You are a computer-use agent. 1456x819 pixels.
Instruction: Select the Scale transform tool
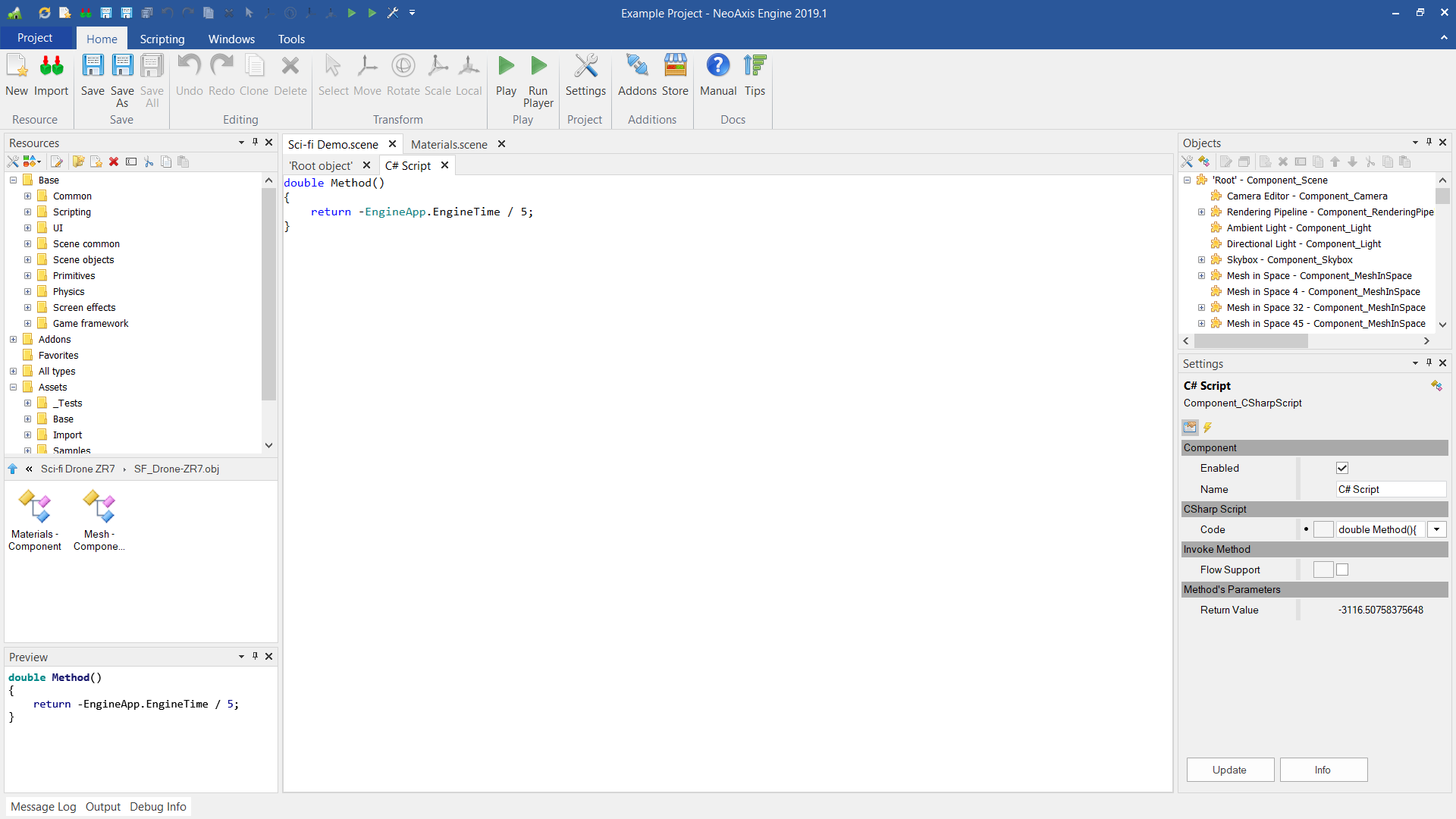click(x=438, y=76)
